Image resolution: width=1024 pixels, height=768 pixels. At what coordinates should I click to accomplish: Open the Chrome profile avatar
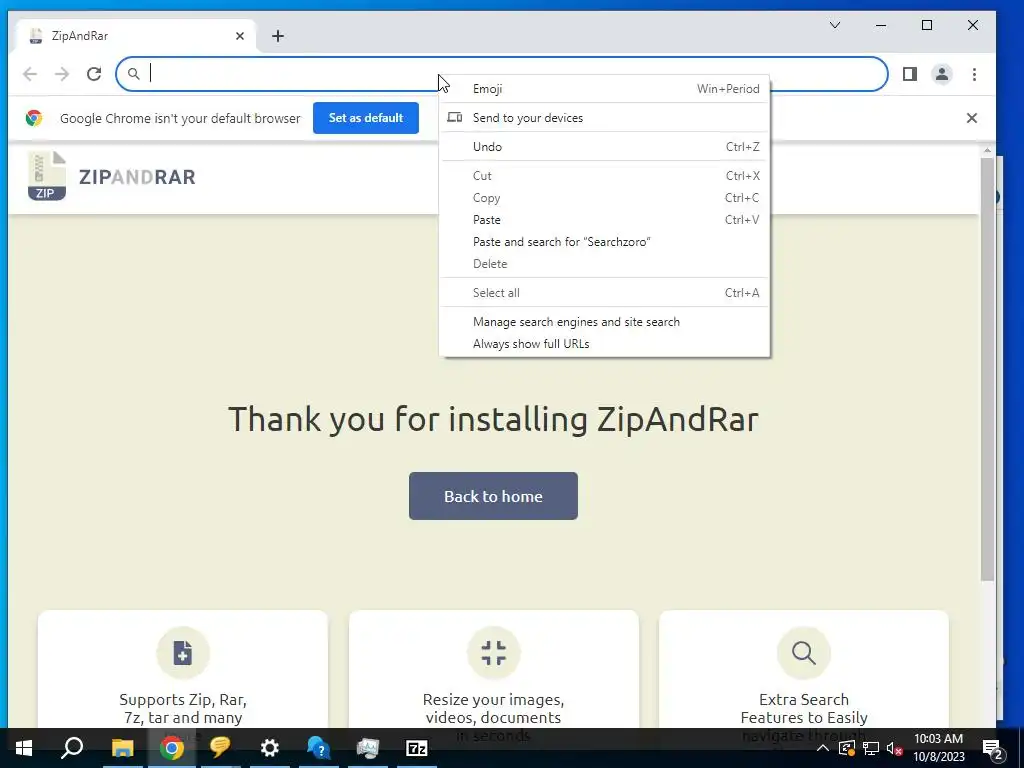942,74
